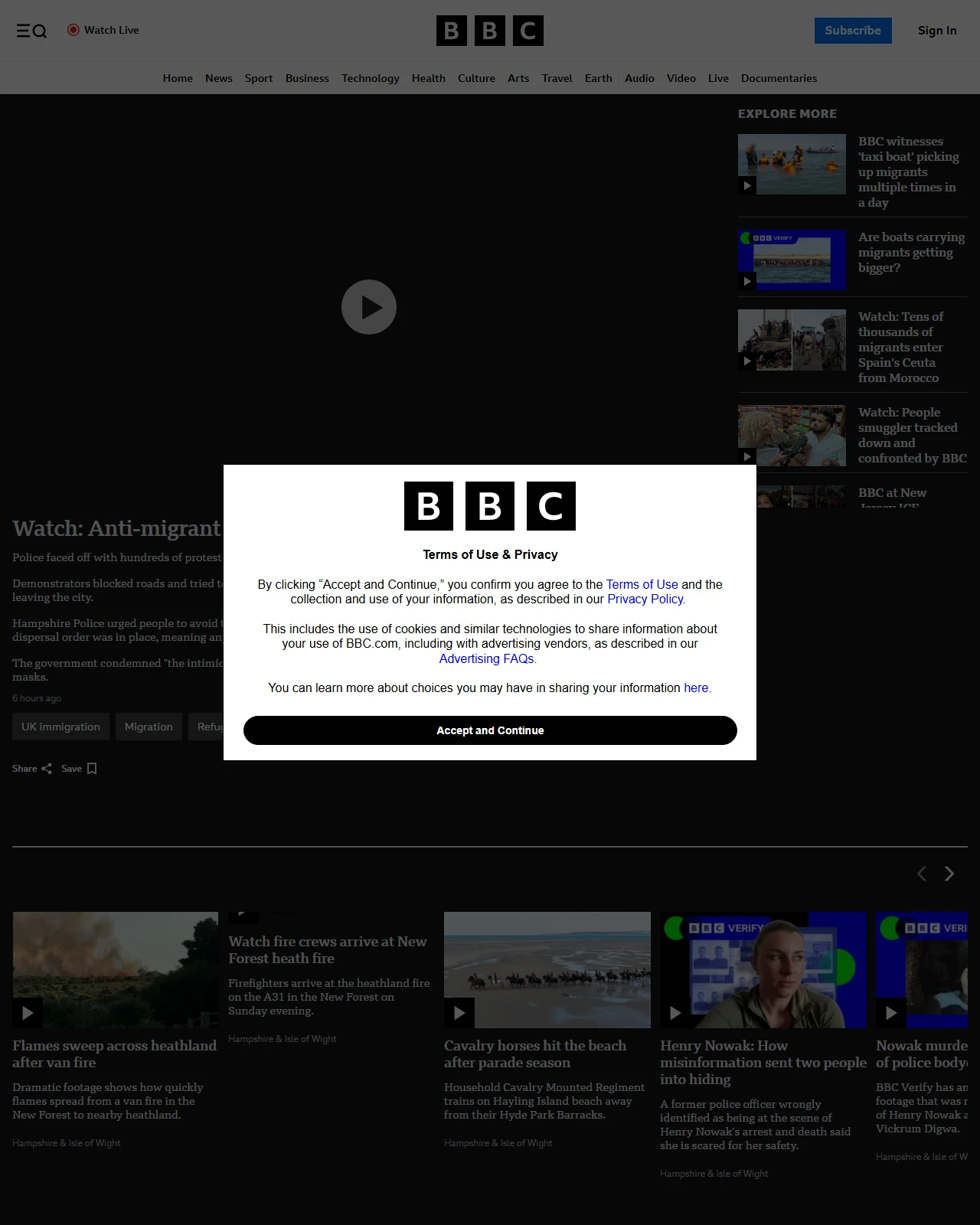This screenshot has height=1225, width=980.
Task: Click the Watch Live red dot icon
Action: point(73,30)
